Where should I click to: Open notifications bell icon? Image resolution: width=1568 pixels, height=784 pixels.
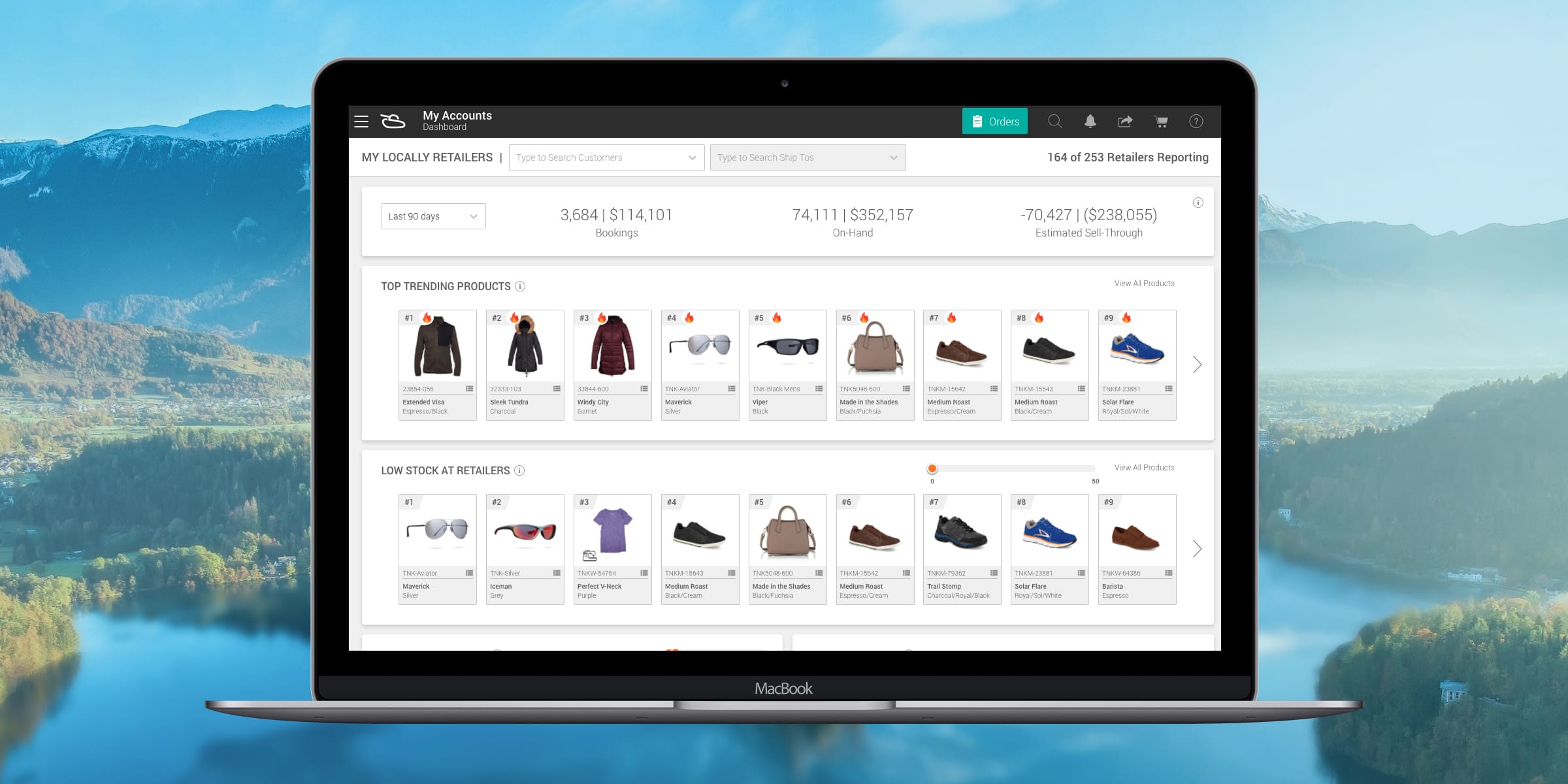coord(1090,122)
